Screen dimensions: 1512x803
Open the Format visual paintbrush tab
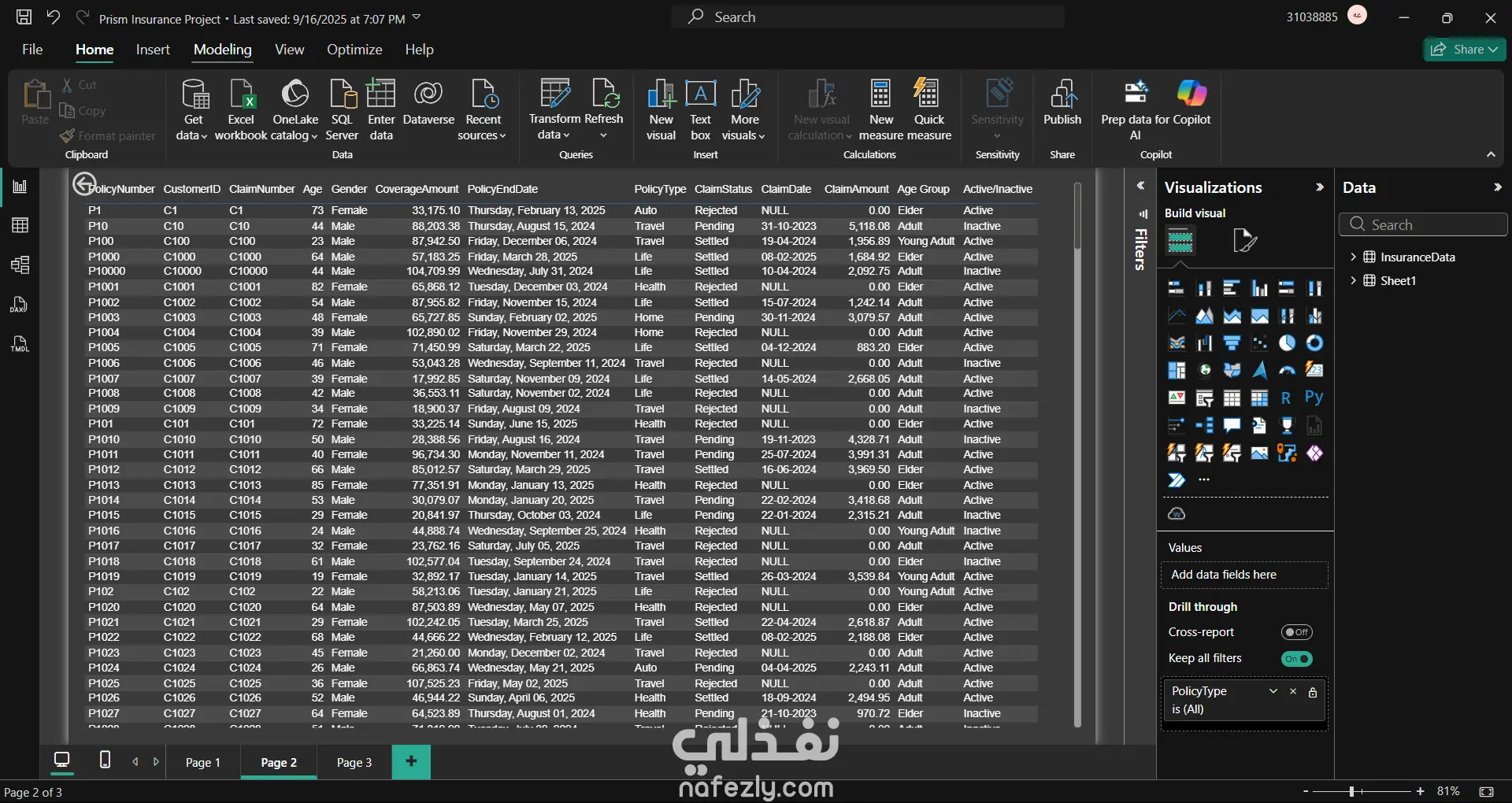coord(1244,241)
